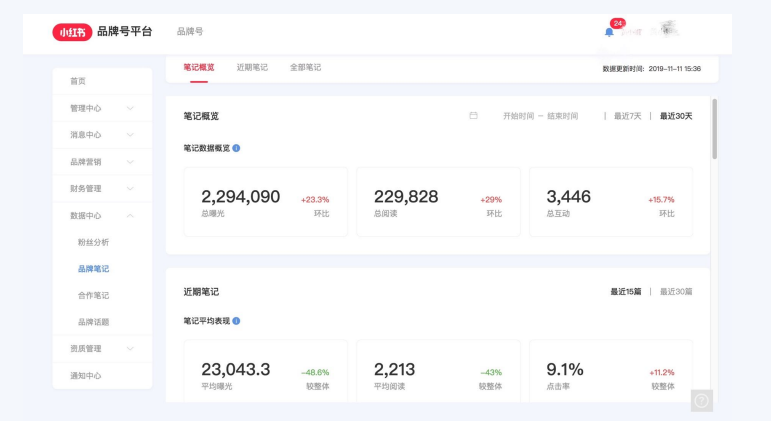Open notifications bell icon
The width and height of the screenshot is (771, 421).
(609, 32)
